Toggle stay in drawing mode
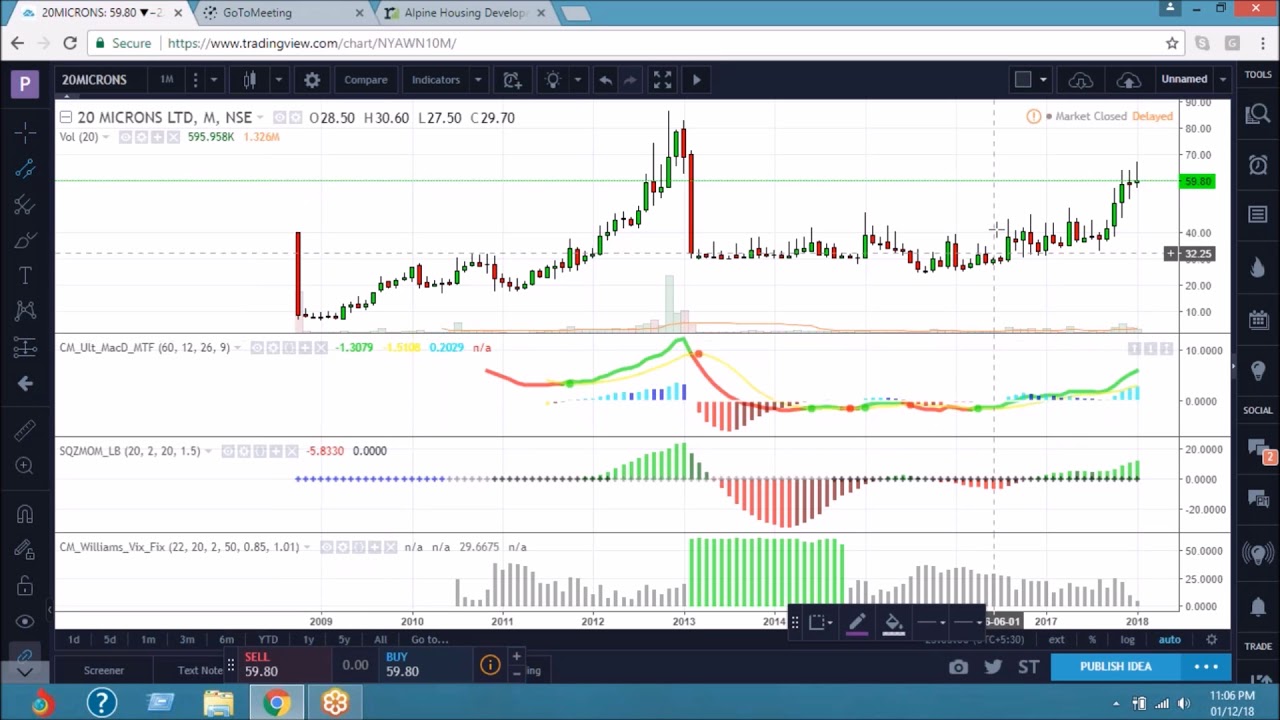 point(25,549)
